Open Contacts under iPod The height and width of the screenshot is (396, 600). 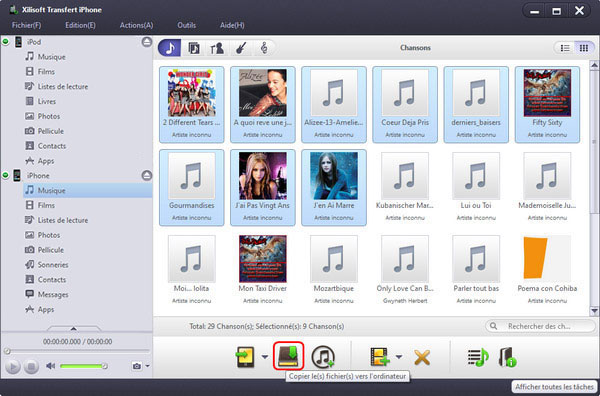52,146
